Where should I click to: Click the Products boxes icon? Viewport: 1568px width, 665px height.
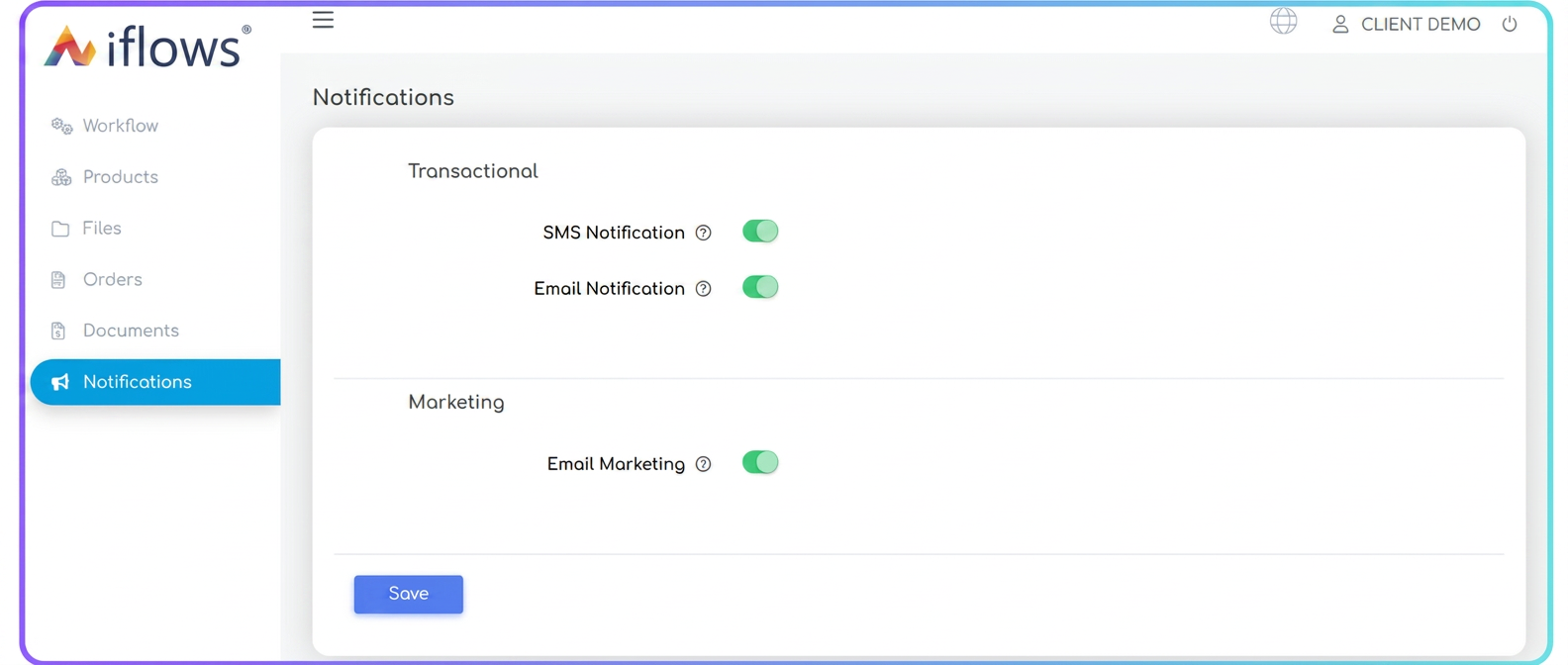(61, 177)
